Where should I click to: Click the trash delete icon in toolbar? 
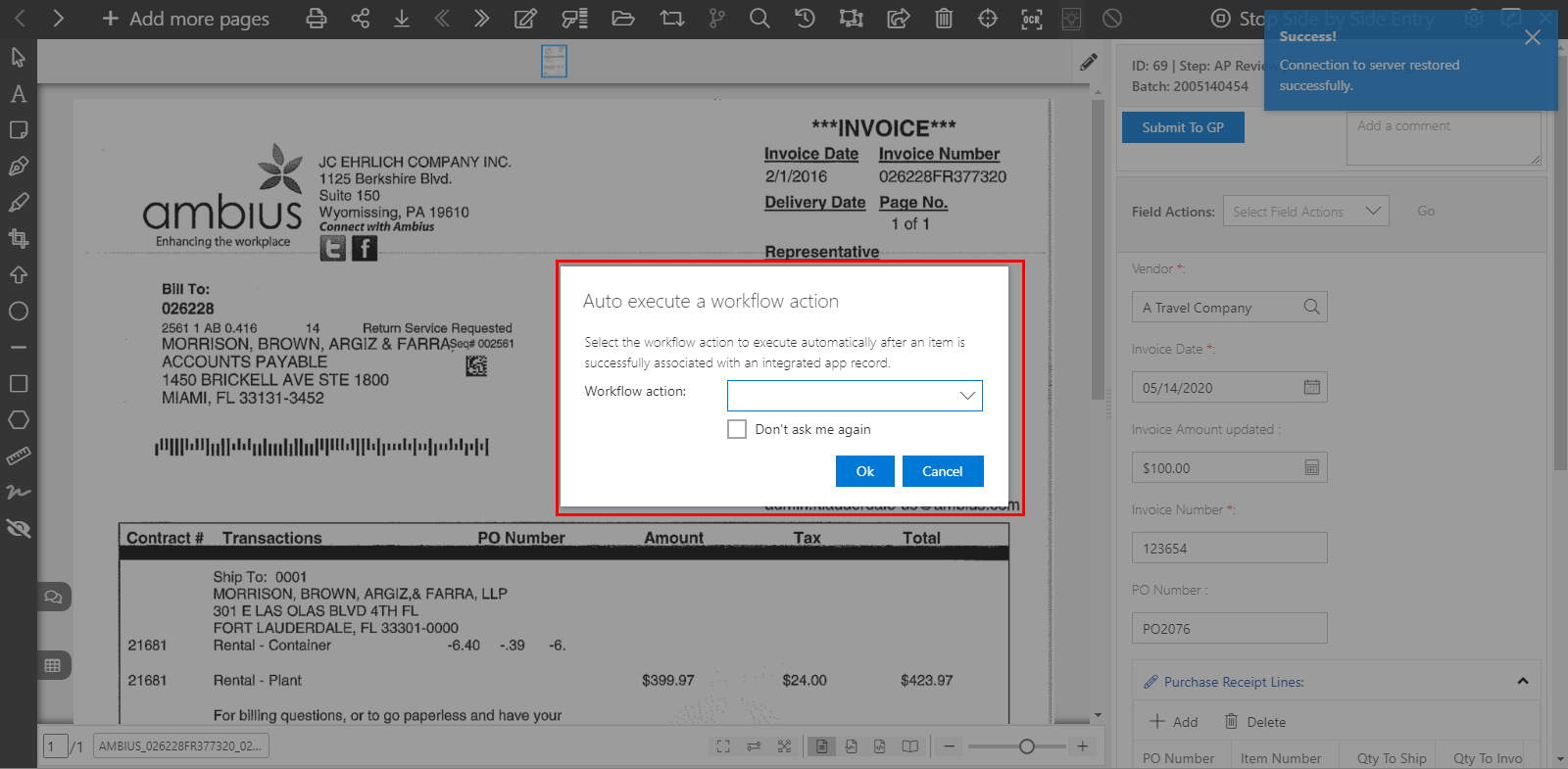point(944,19)
